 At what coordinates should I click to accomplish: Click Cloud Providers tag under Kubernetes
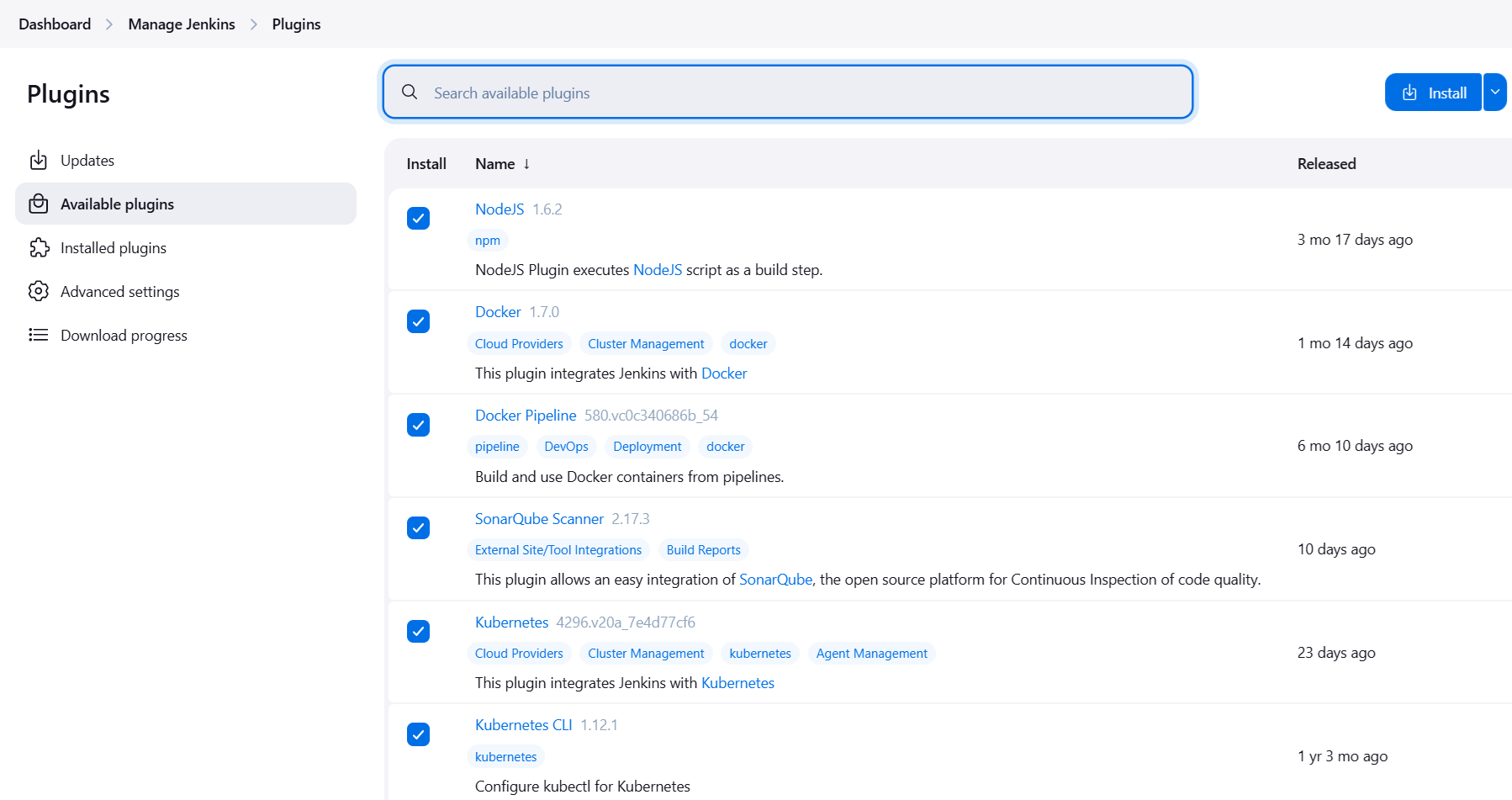[x=519, y=654]
